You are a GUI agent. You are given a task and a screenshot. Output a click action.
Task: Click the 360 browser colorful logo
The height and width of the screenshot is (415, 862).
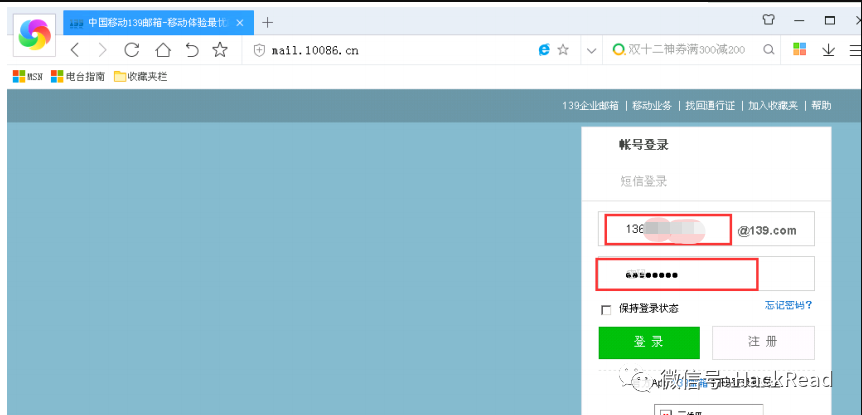pos(34,35)
